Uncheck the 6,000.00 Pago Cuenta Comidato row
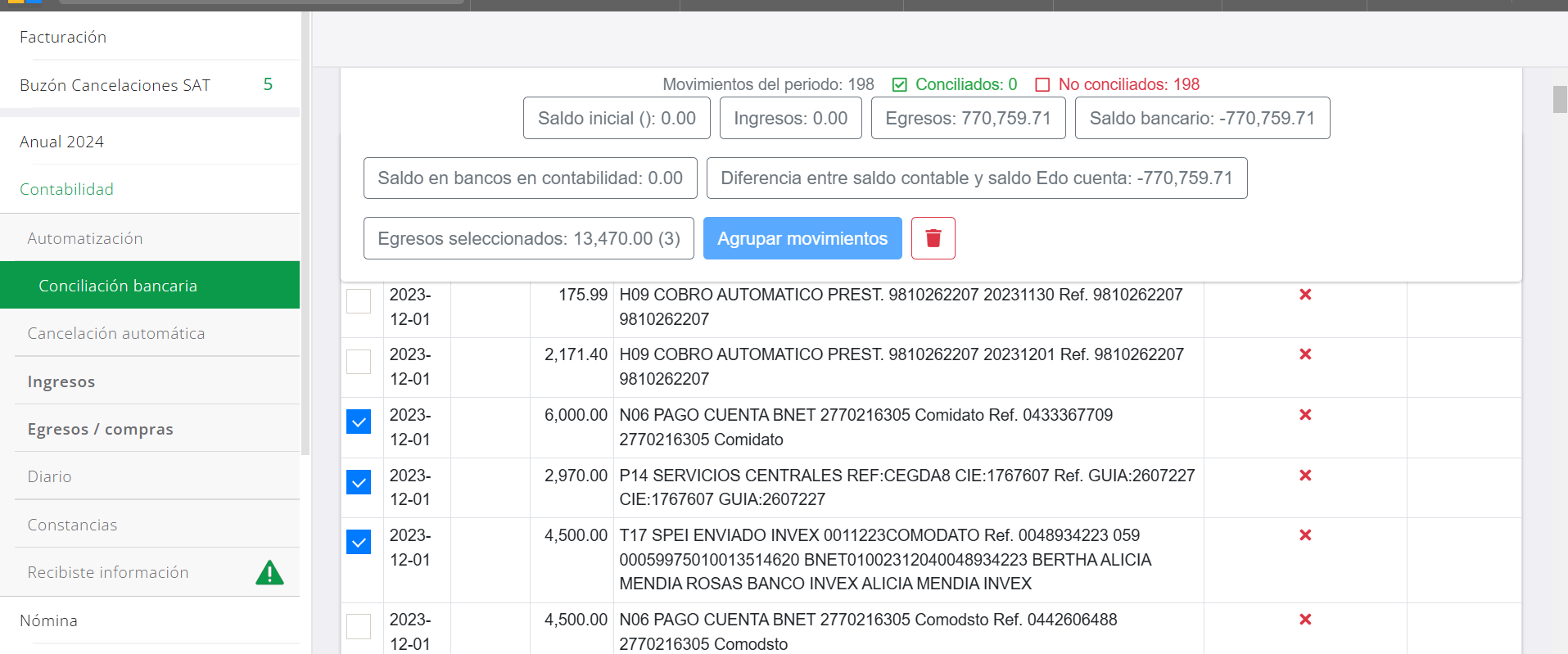The height and width of the screenshot is (654, 1568). (x=359, y=422)
